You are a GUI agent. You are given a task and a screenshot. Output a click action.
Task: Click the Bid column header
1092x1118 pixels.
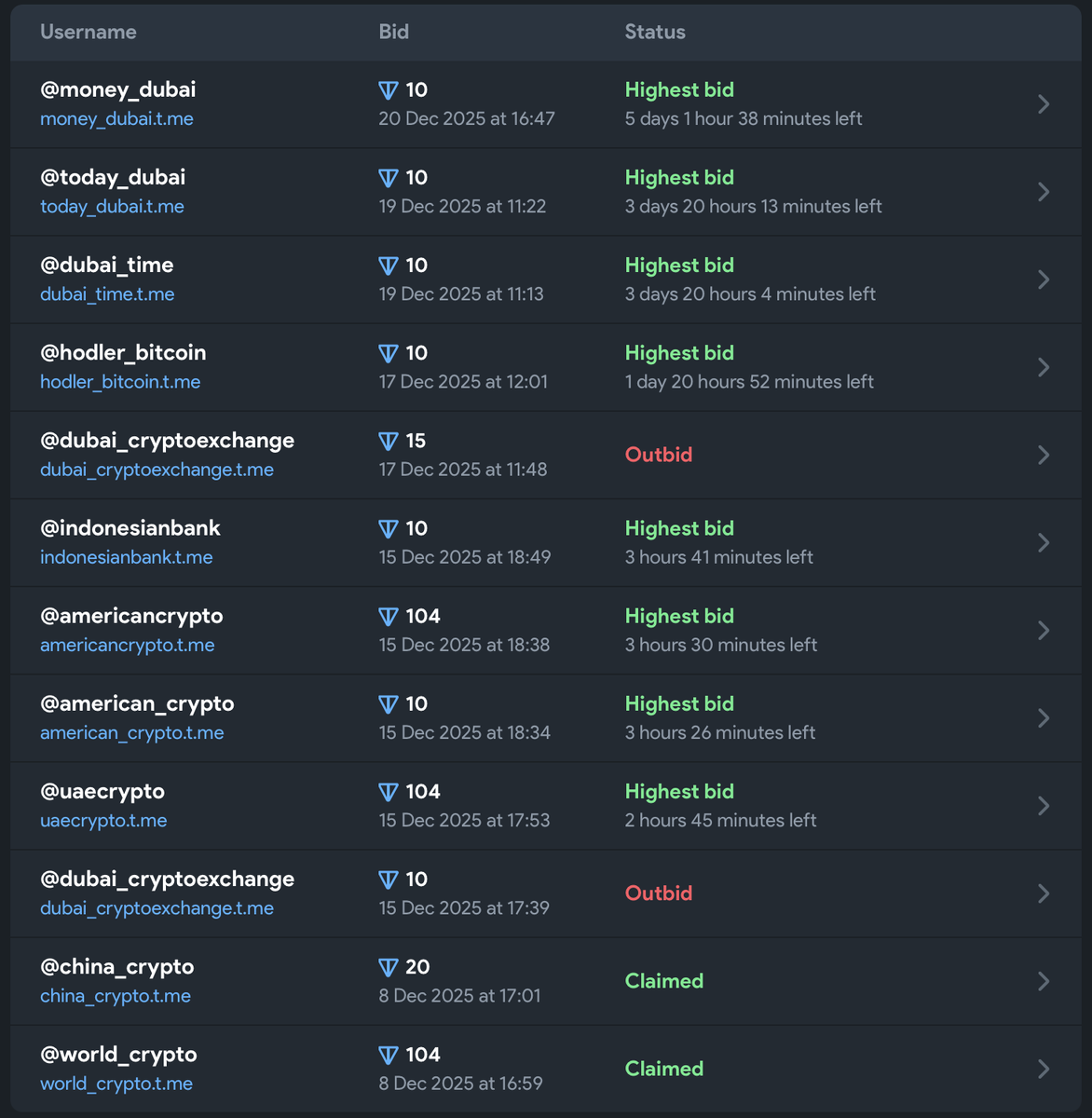click(393, 32)
